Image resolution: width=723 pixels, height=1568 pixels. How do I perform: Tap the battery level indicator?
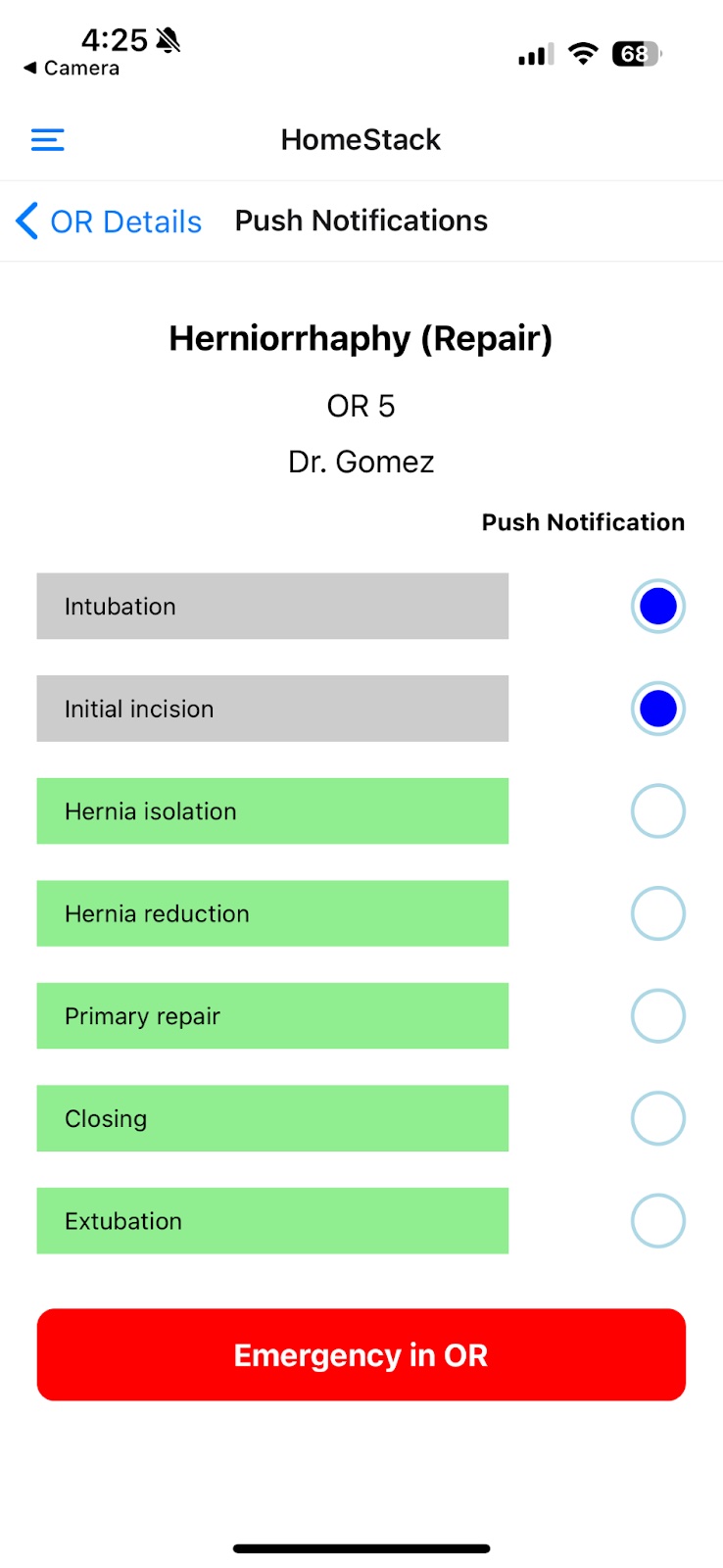click(636, 54)
